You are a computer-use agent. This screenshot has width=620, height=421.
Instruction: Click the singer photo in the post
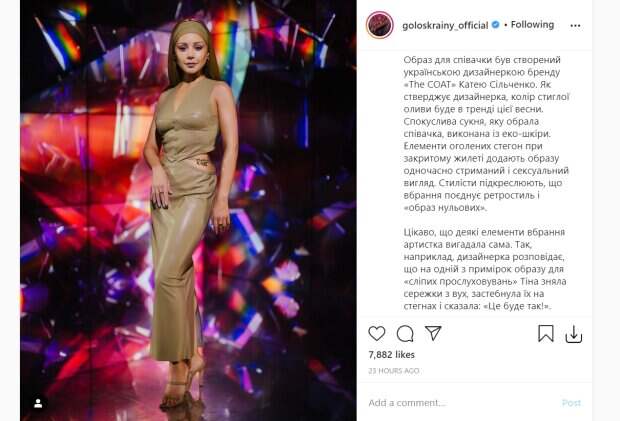188,210
